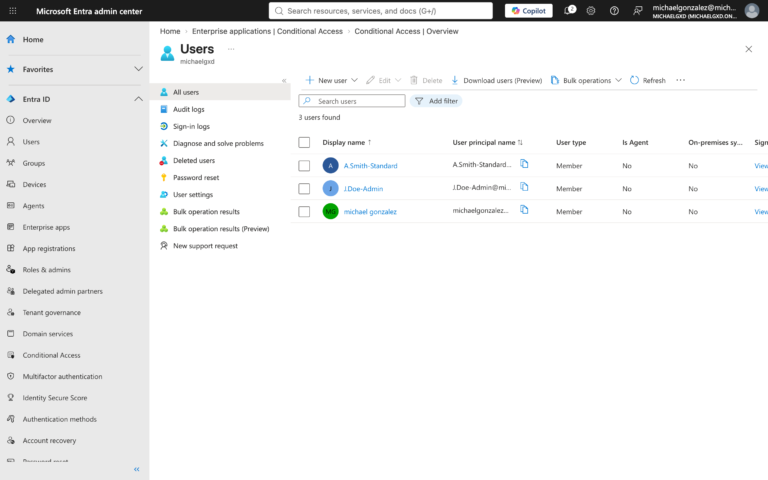Open the help question mark icon
This screenshot has width=768, height=480.
tap(614, 11)
